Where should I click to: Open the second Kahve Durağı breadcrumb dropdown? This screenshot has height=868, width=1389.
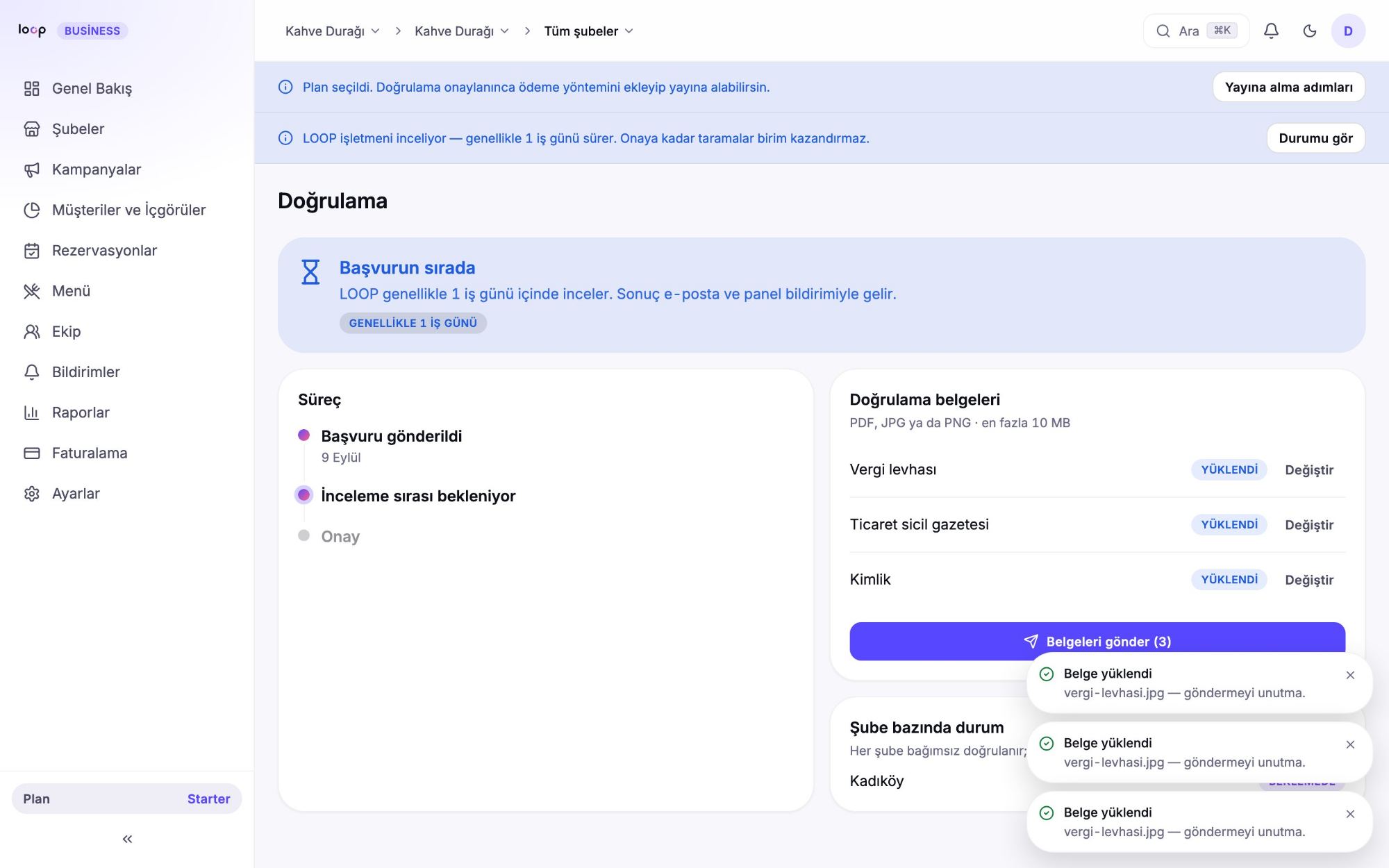pos(462,31)
